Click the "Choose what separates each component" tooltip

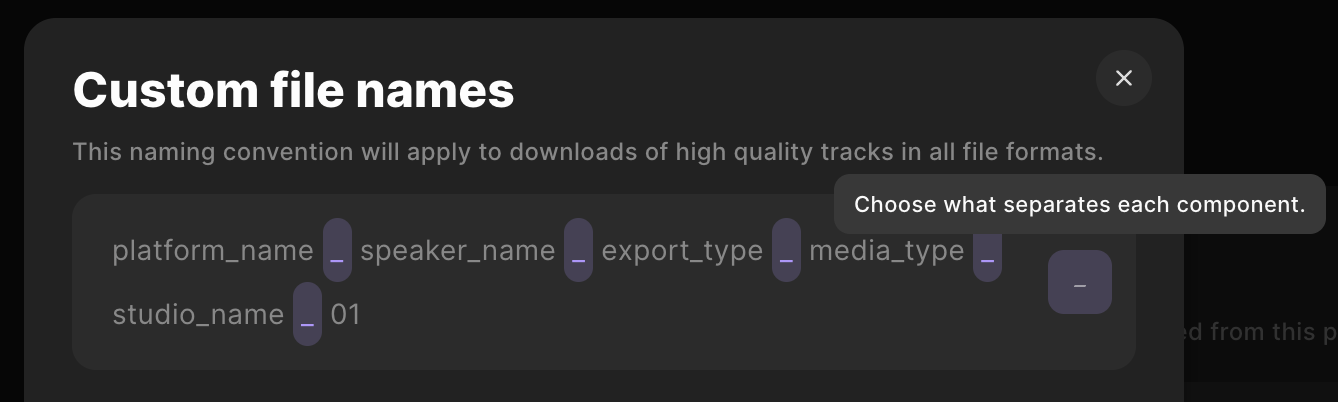1079,204
